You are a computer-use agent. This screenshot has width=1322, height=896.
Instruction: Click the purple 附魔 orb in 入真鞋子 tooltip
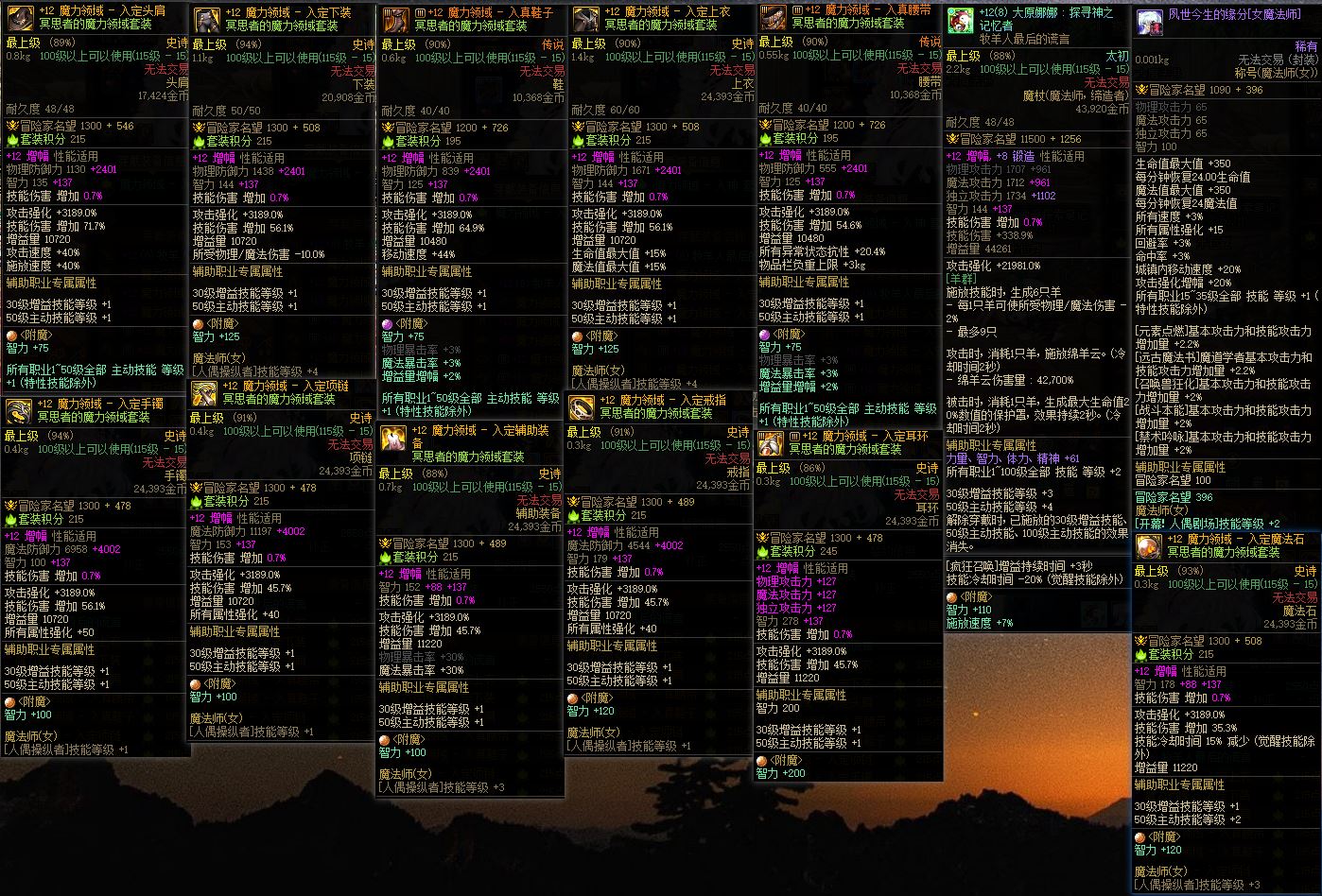coord(388,323)
